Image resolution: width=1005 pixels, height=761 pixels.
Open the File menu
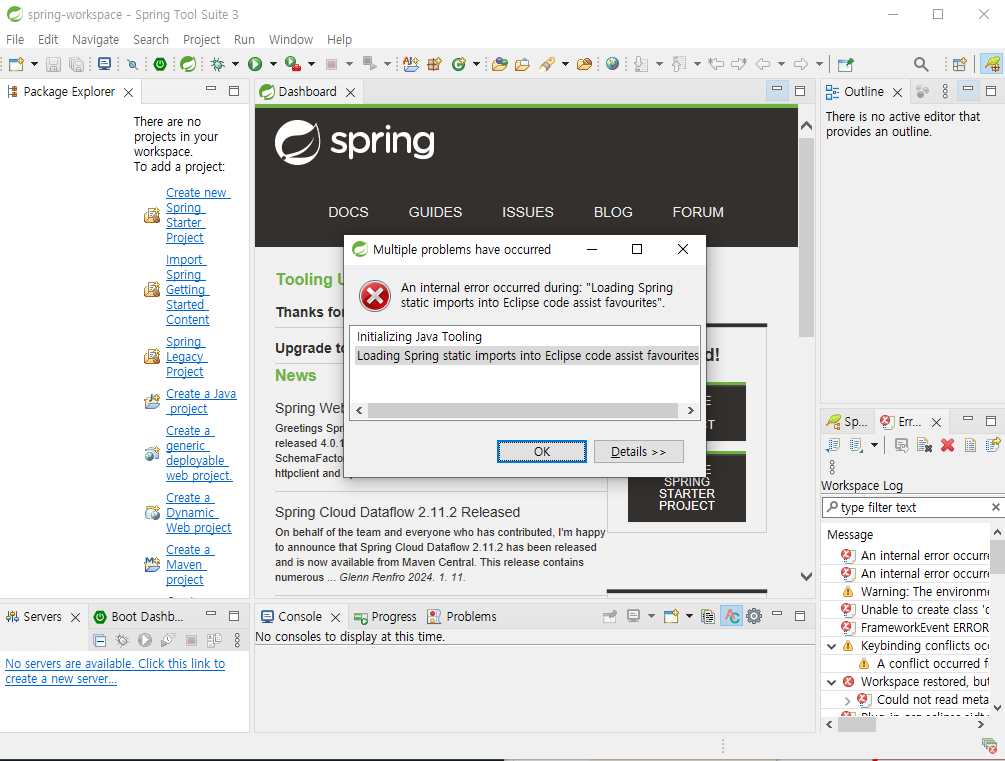point(15,39)
